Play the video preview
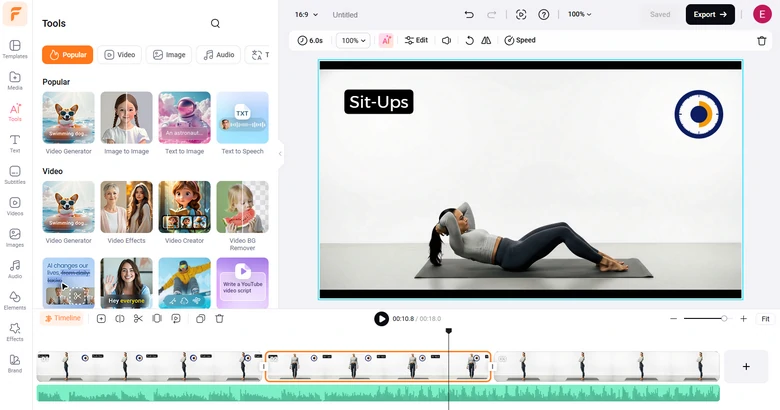 (381, 318)
